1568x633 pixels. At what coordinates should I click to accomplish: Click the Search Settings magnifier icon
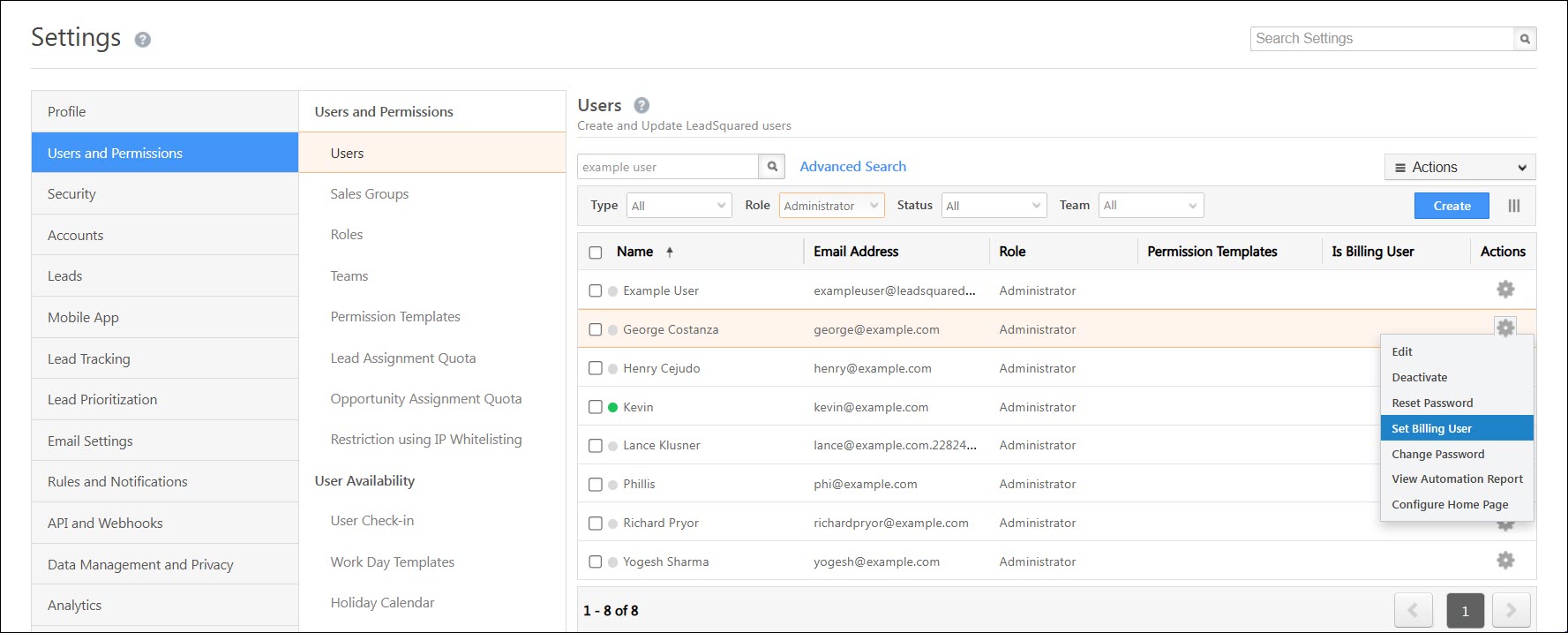click(1525, 39)
